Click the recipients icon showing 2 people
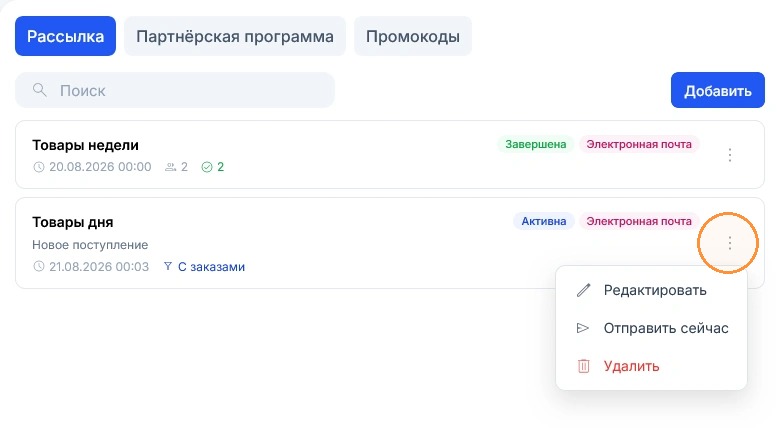 [170, 167]
